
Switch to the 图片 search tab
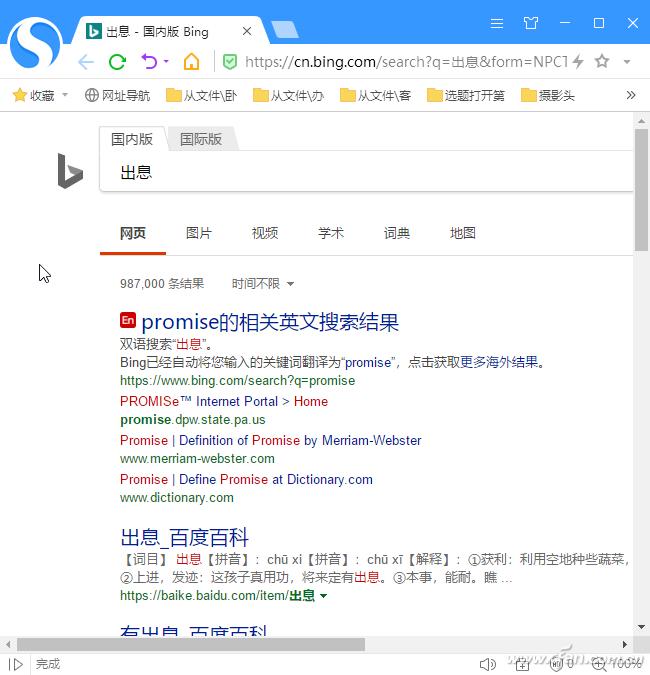click(x=199, y=233)
